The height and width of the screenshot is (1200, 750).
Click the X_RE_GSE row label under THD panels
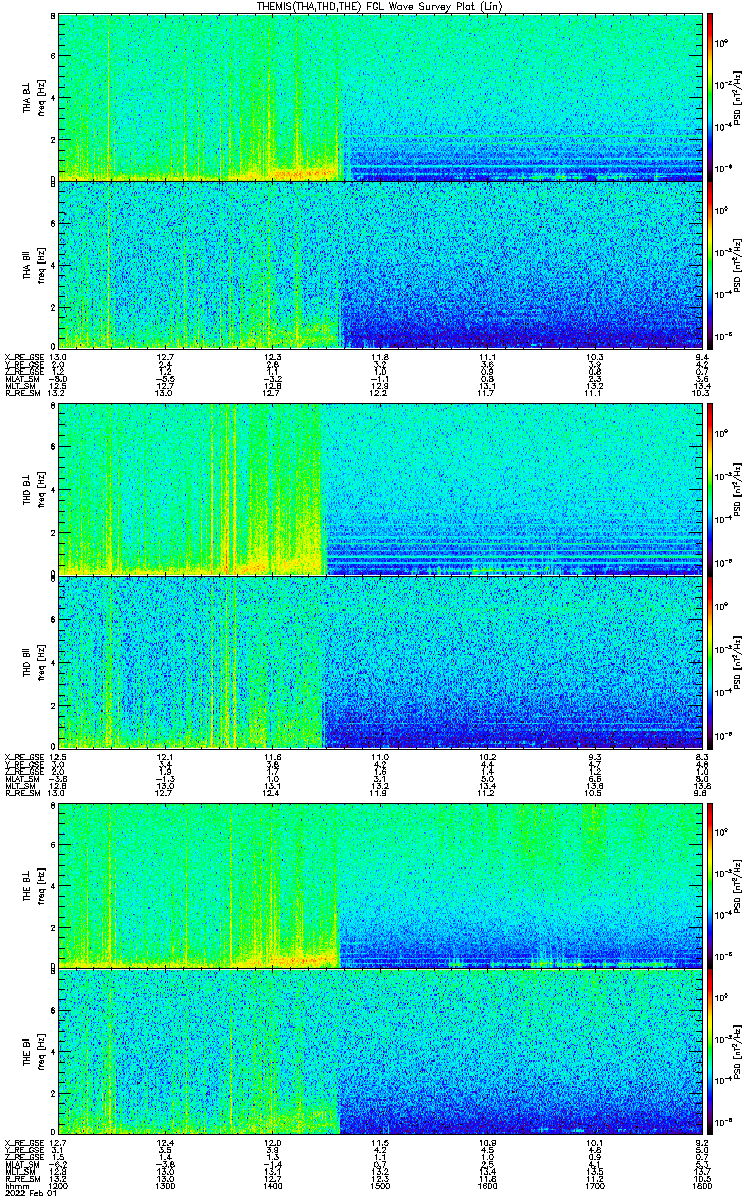pos(22,758)
